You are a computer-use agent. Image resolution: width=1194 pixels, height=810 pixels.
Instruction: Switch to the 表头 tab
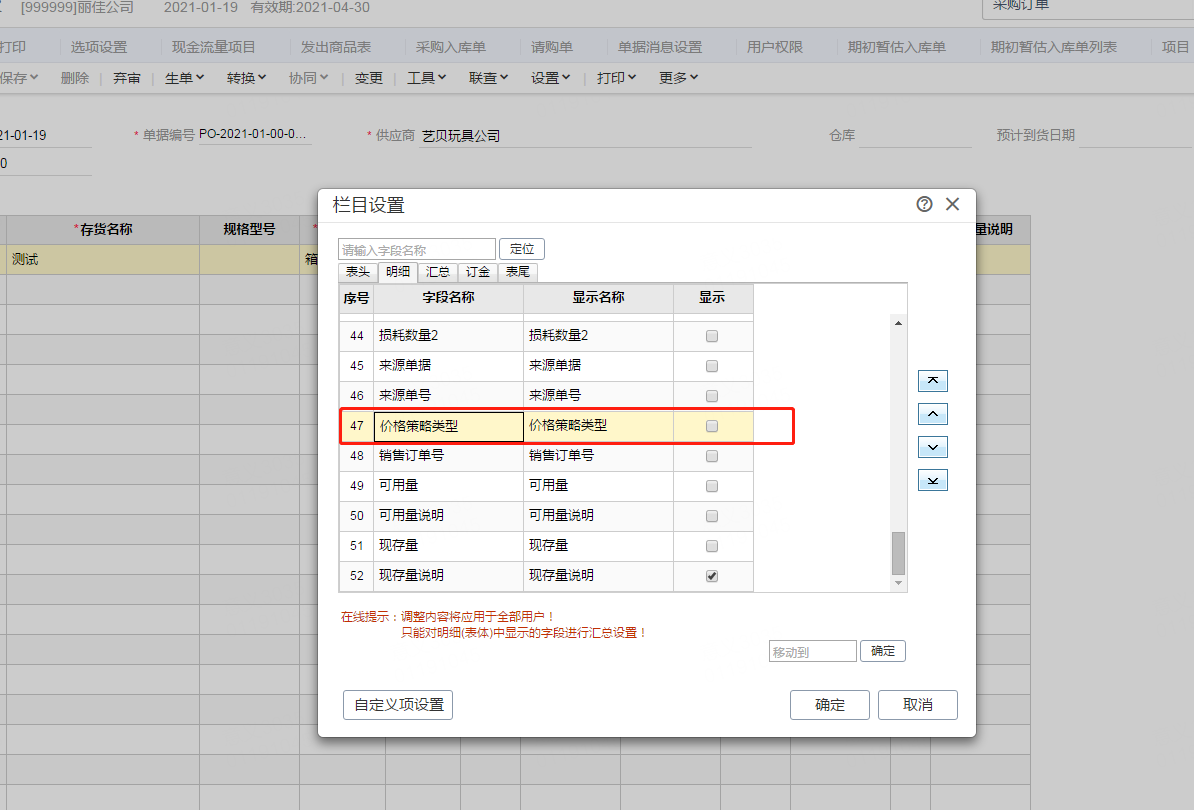pyautogui.click(x=358, y=272)
